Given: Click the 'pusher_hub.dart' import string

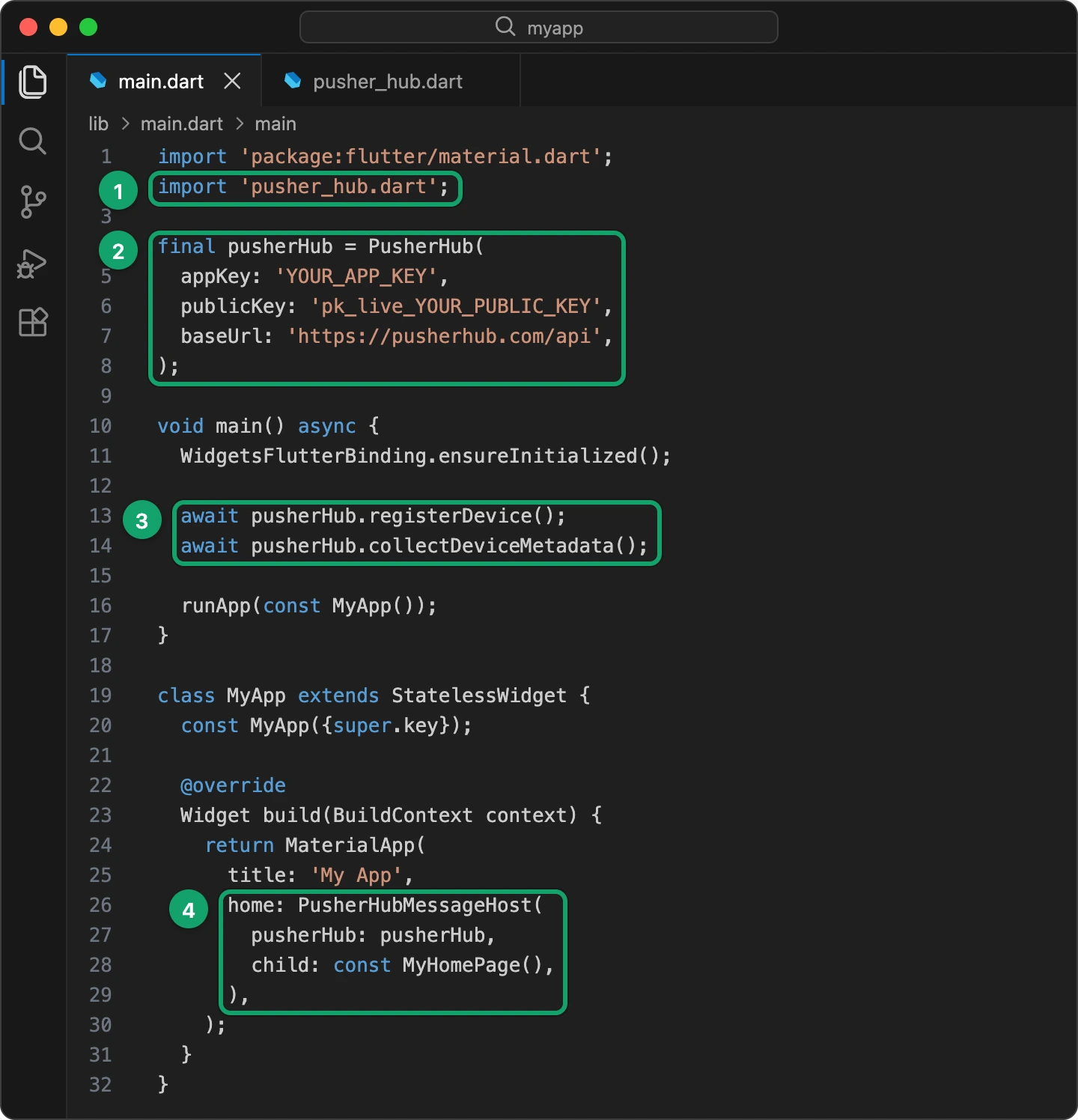Looking at the screenshot, I should (x=339, y=186).
